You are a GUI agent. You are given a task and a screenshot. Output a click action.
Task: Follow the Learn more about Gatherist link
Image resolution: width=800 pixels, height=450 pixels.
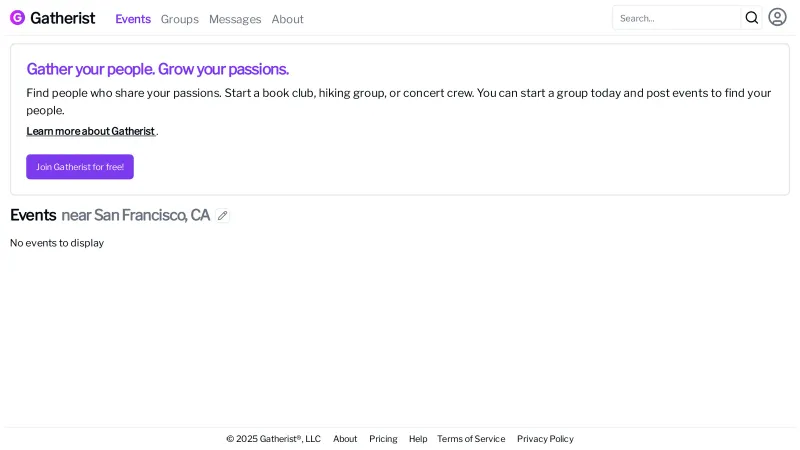91,131
